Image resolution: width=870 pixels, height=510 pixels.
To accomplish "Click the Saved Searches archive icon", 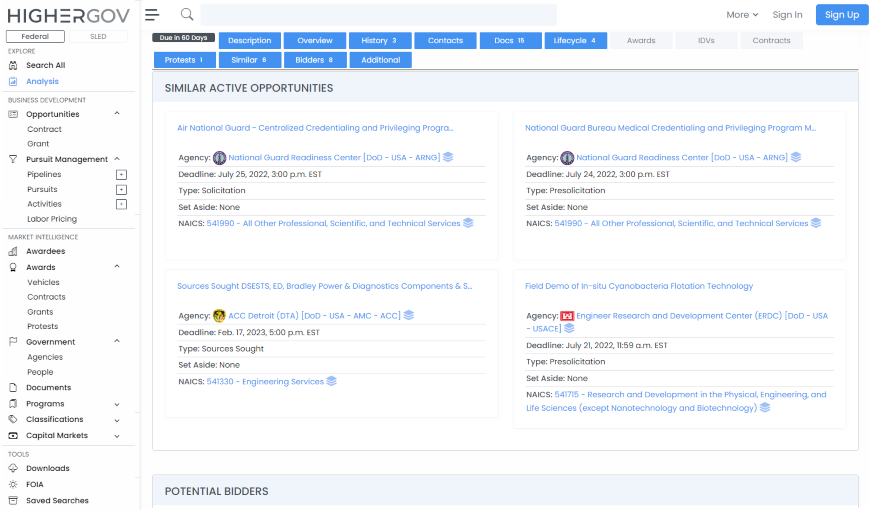I will [13, 501].
